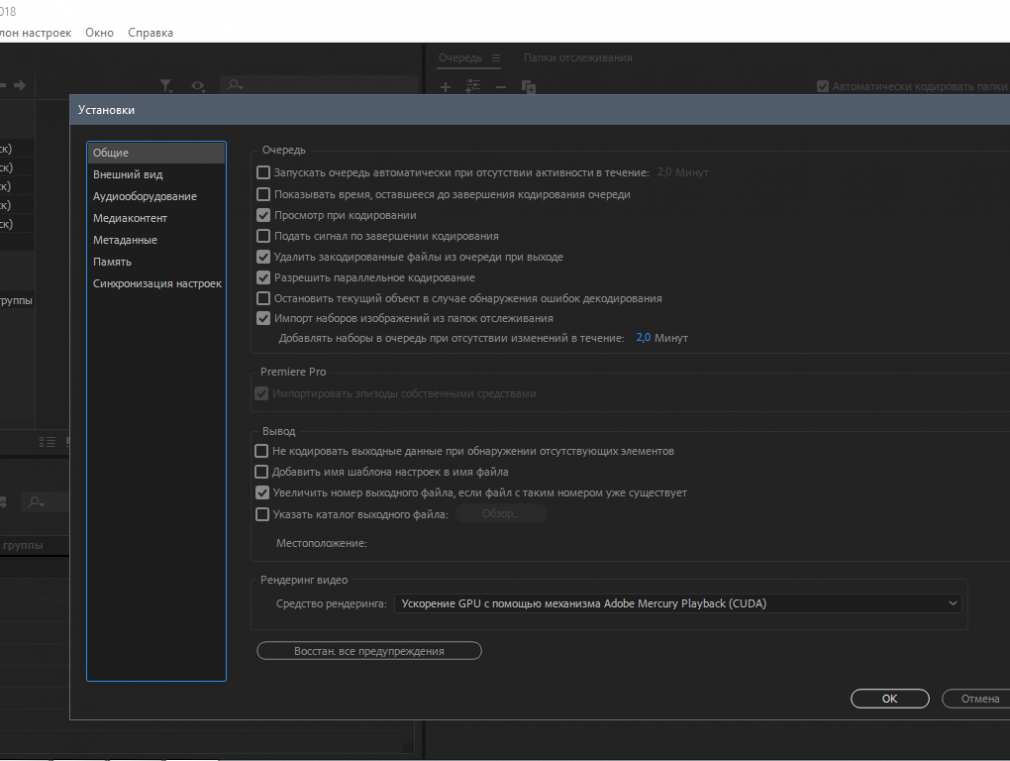
Task: Open the Медиаконтент settings category
Action: click(130, 218)
